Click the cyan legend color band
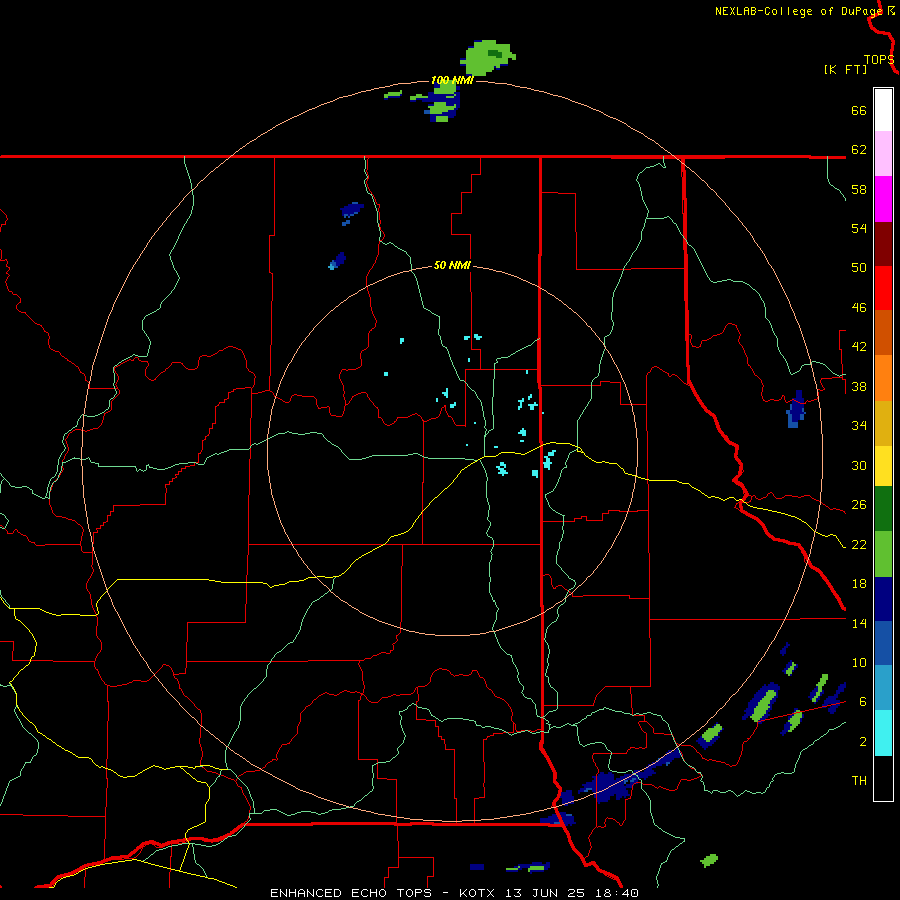The height and width of the screenshot is (900, 900). click(883, 733)
